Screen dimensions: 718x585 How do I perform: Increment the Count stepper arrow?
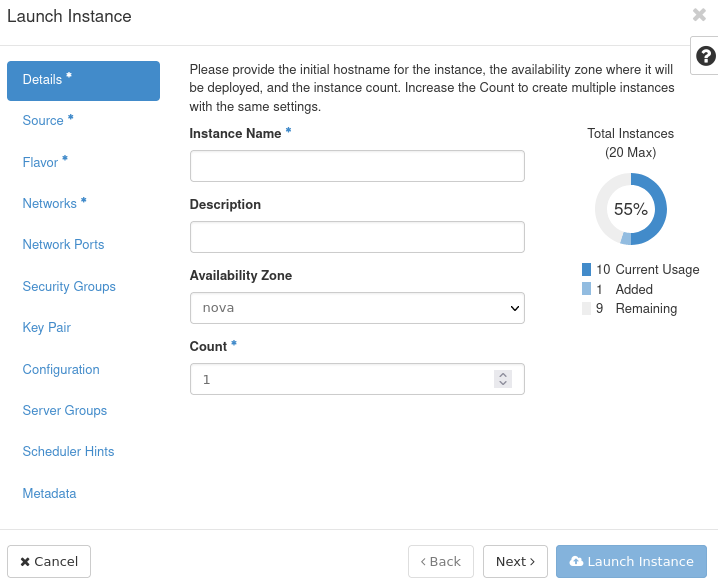[503, 375]
